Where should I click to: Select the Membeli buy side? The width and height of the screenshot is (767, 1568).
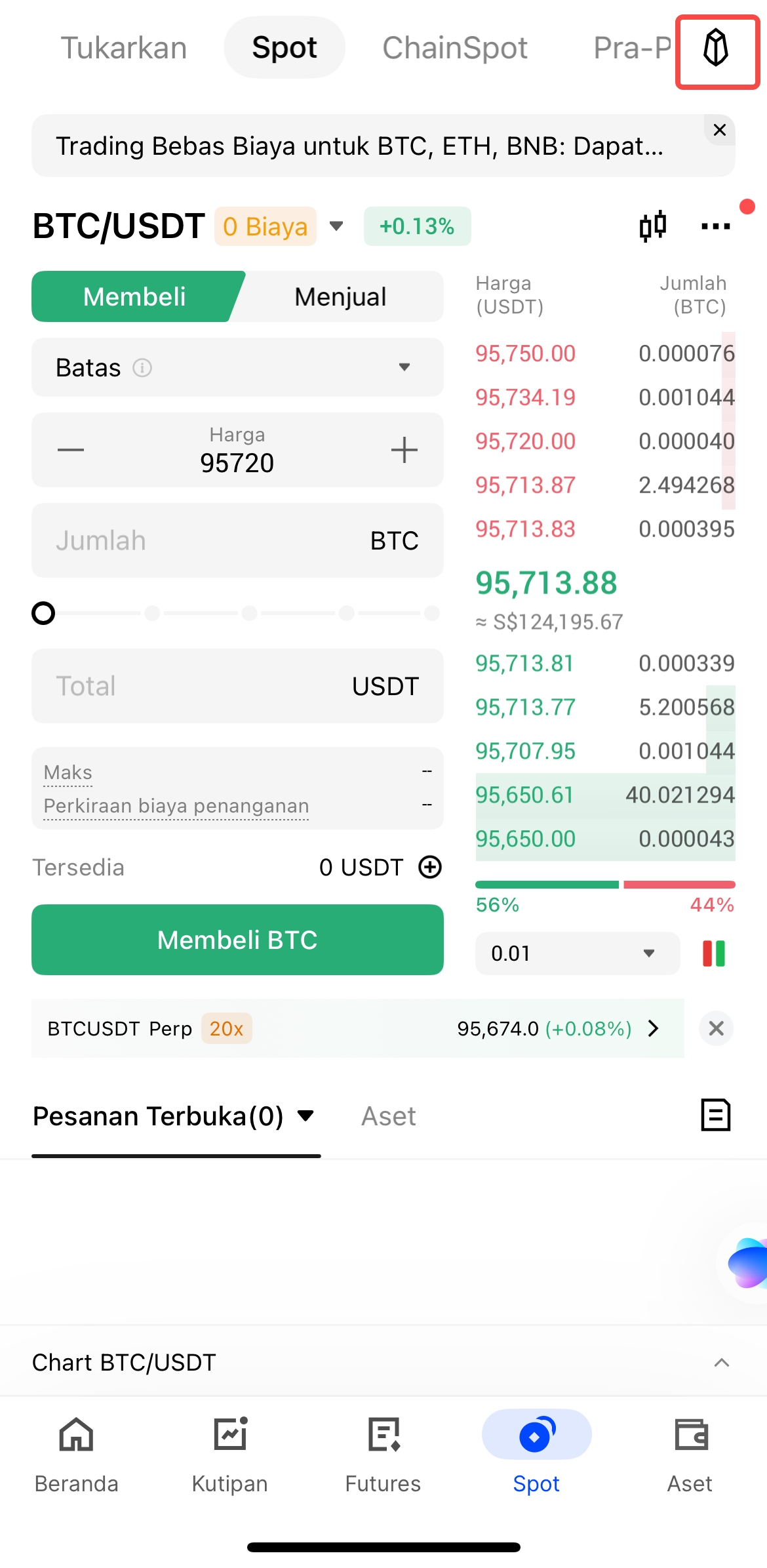click(134, 296)
